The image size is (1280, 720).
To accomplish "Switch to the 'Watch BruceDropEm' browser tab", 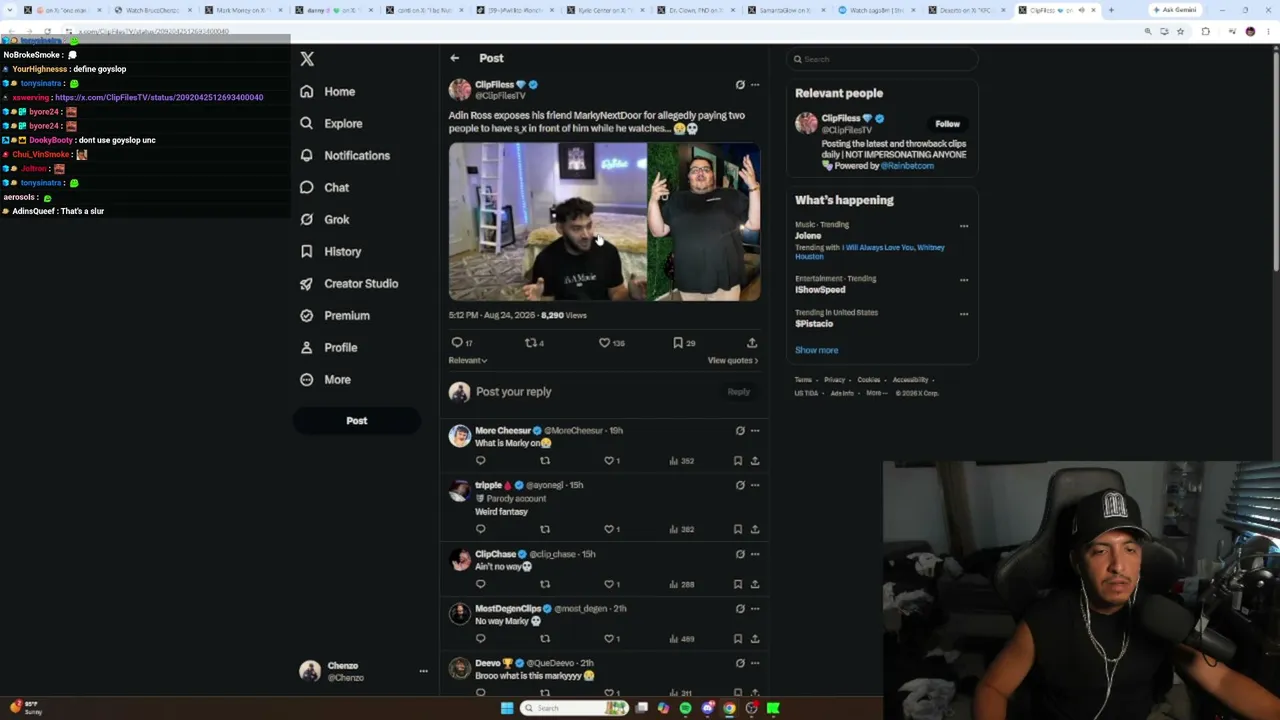I will coord(152,10).
